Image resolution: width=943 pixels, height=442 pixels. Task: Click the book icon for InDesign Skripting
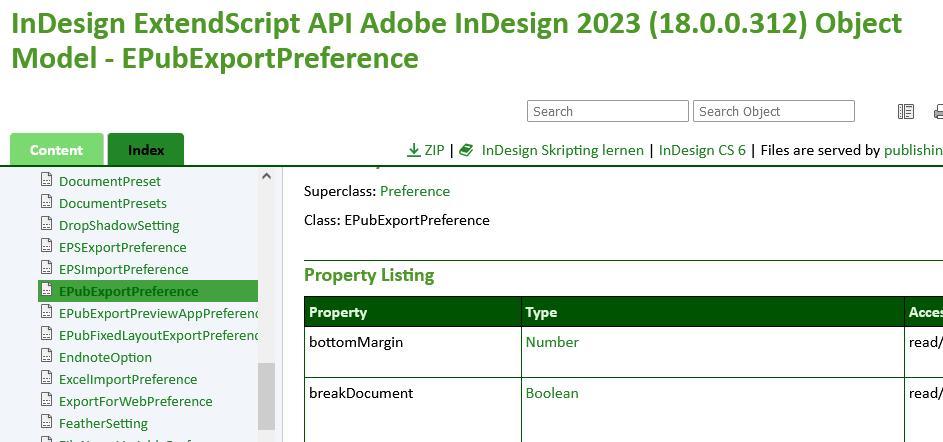tap(466, 150)
